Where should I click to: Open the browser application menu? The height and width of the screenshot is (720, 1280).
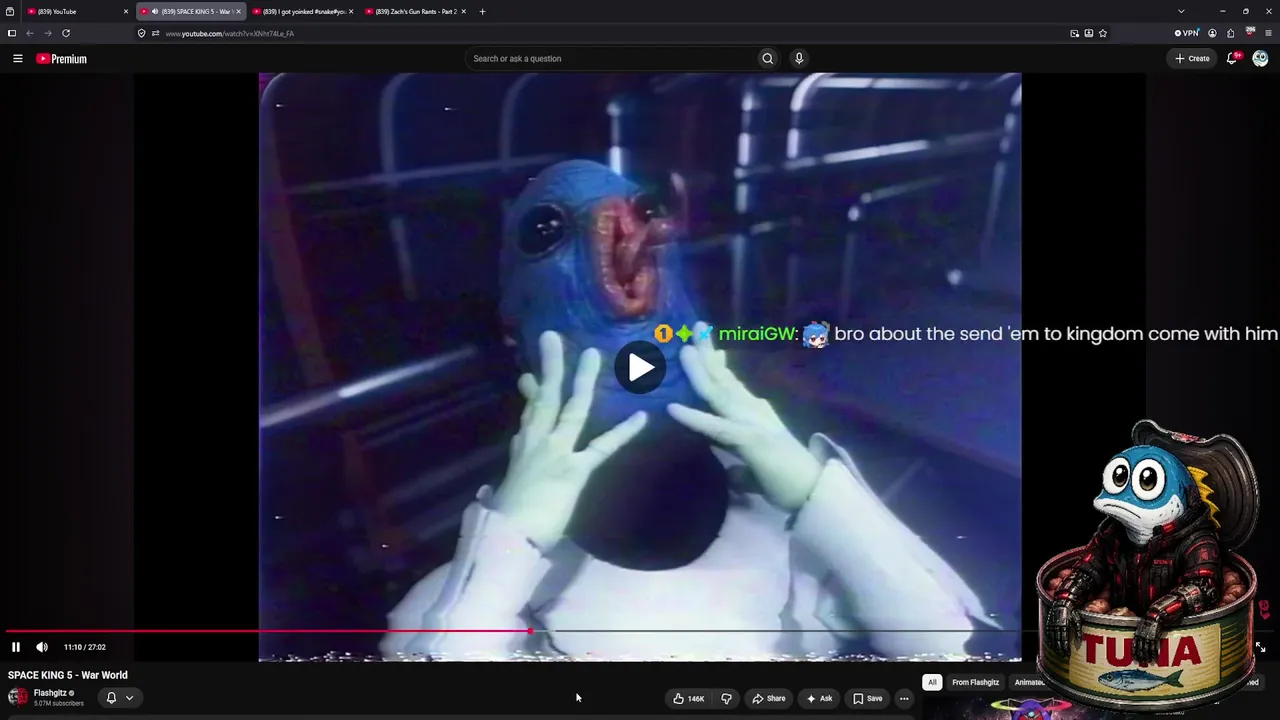pyautogui.click(x=1269, y=33)
